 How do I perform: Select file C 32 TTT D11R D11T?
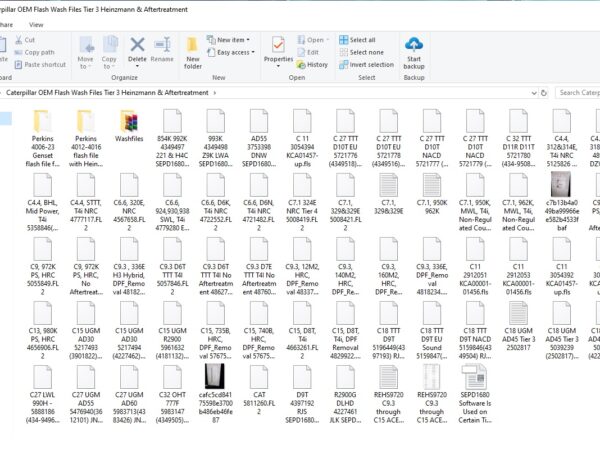[518, 138]
